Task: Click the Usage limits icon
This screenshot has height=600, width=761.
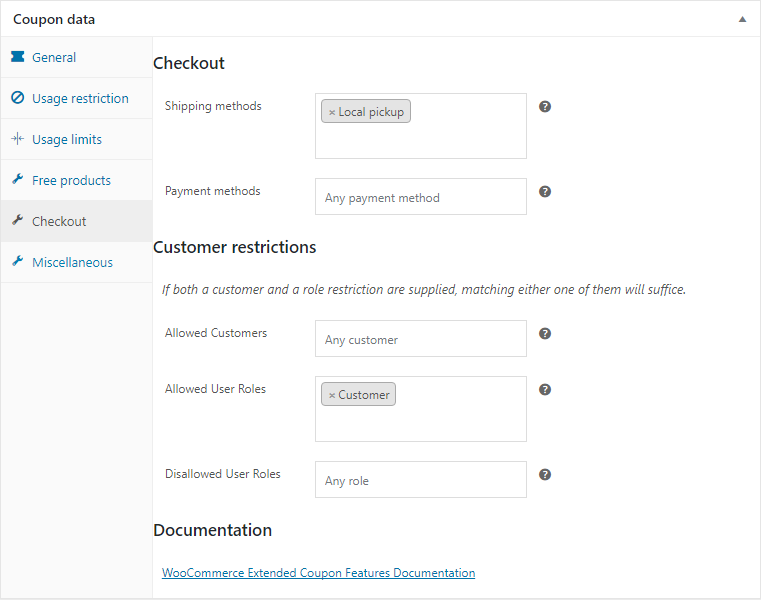Action: tap(17, 139)
